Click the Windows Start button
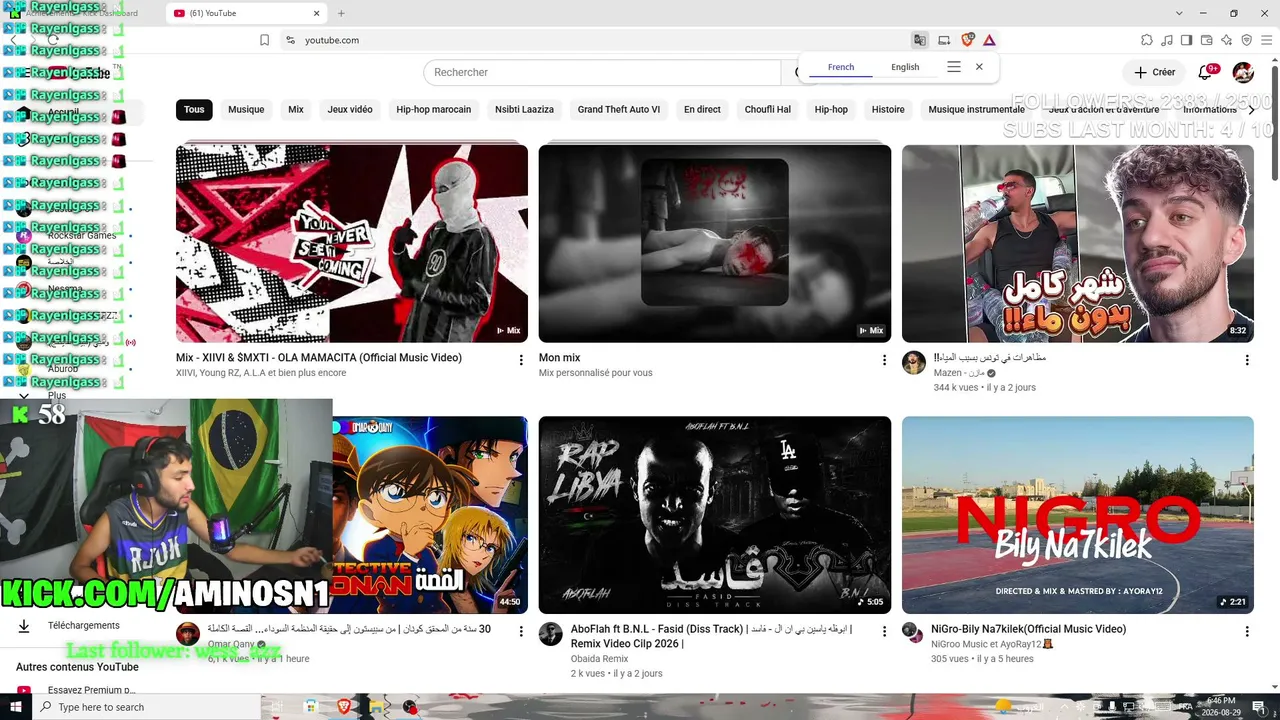This screenshot has width=1280, height=720. coord(16,707)
